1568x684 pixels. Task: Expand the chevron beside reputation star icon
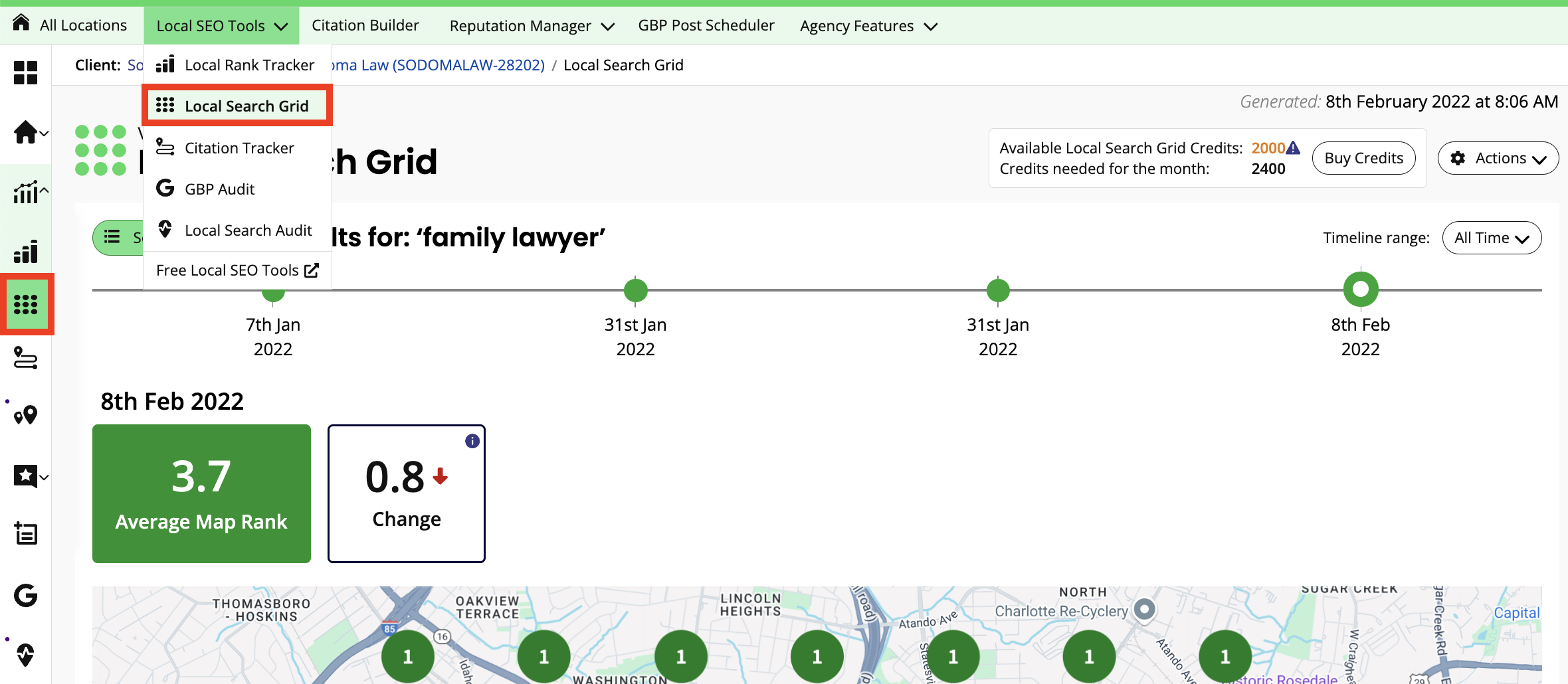click(x=44, y=477)
